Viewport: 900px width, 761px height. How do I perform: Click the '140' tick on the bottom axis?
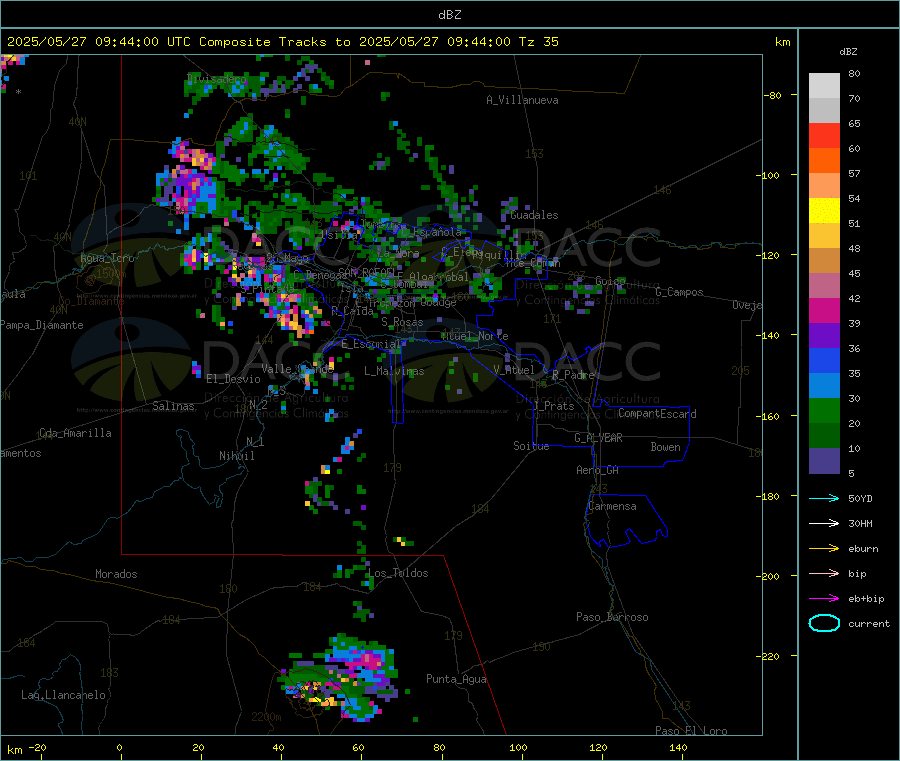[x=678, y=747]
